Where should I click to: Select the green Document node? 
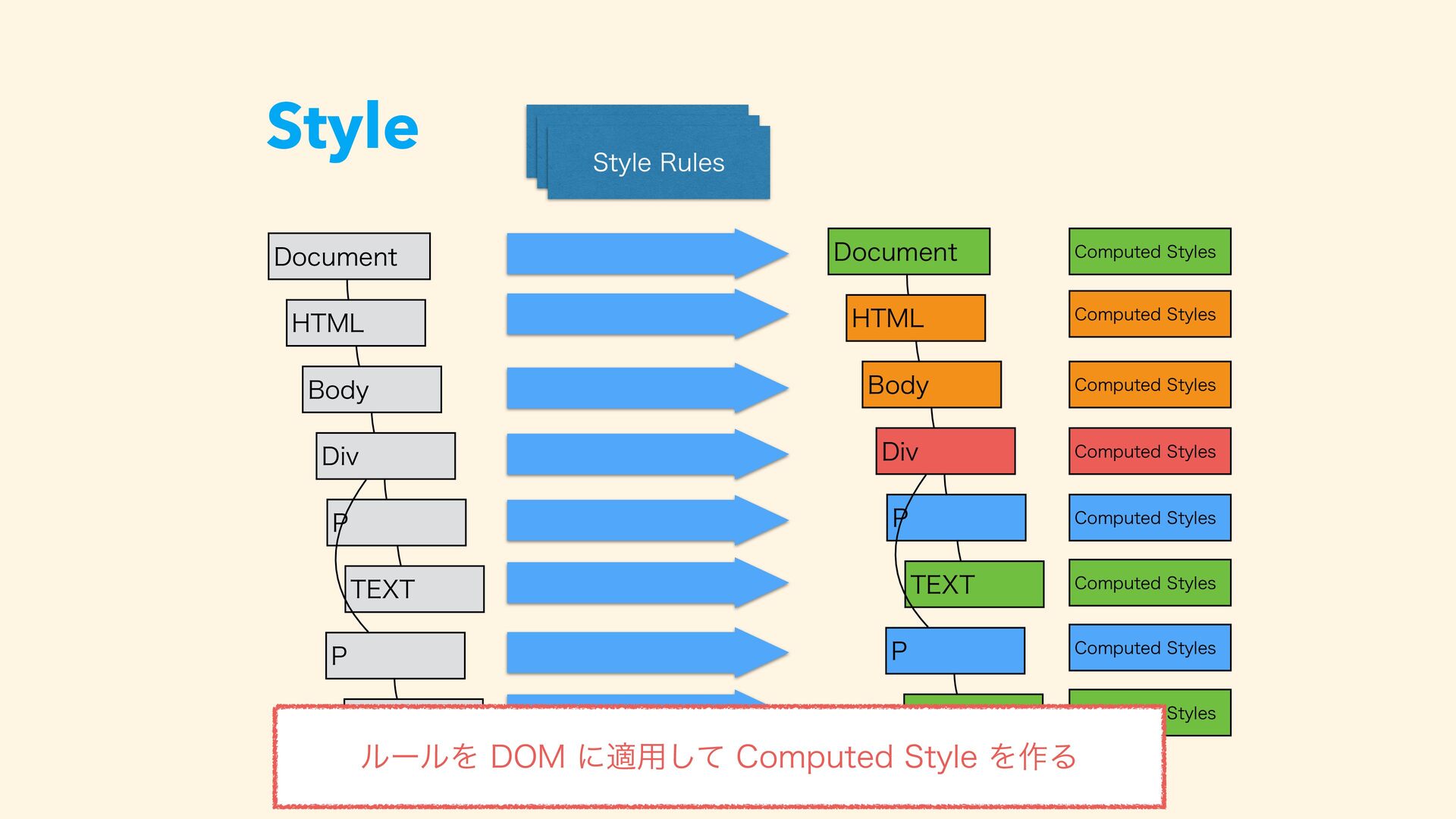pos(908,252)
